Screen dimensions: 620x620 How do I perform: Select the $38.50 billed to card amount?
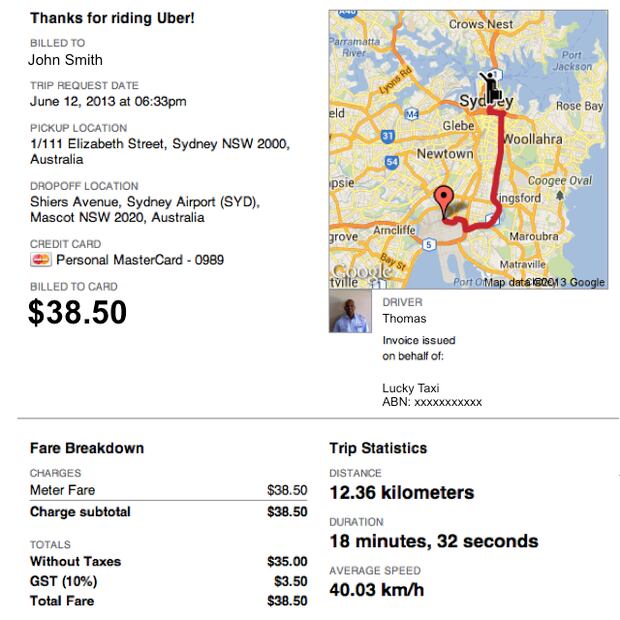[78, 312]
